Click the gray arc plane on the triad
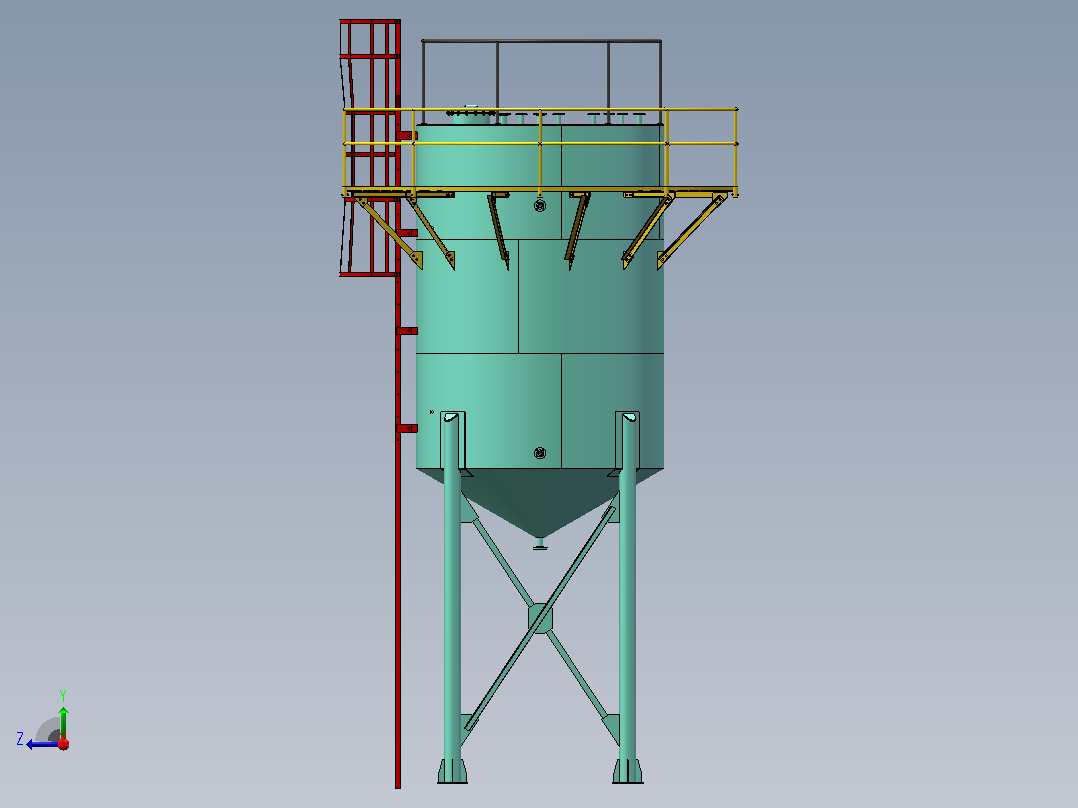Image resolution: width=1078 pixels, height=808 pixels. point(48,730)
